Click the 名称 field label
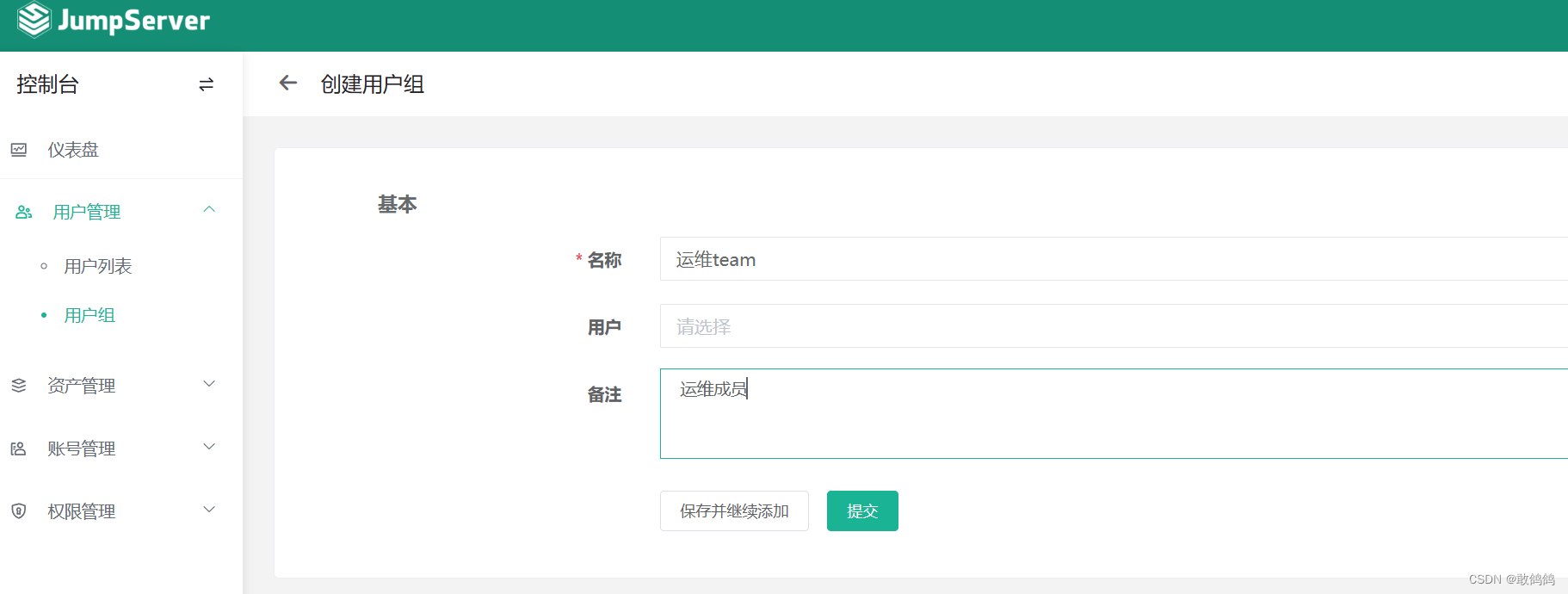 (604, 260)
